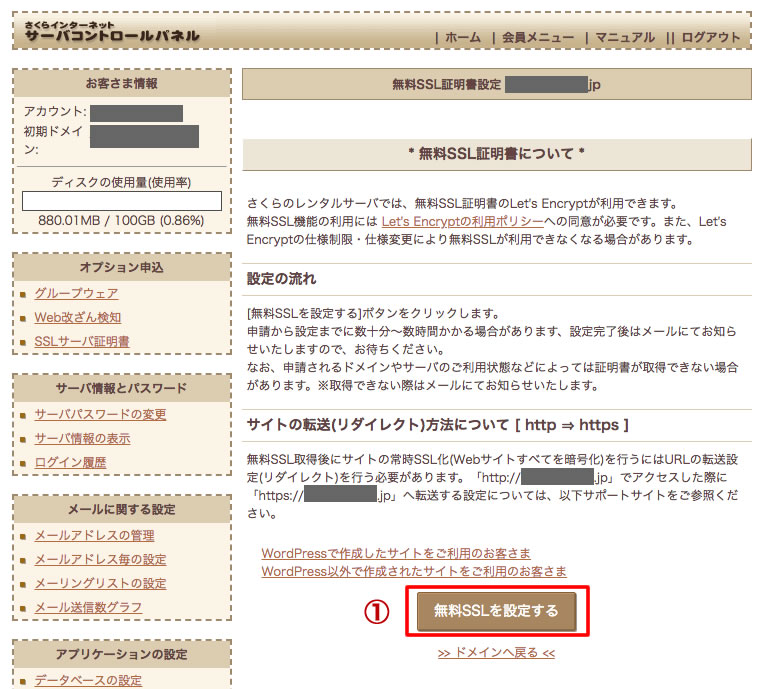Open サーバ情報の表示 page
The image size is (784, 689).
coord(82,438)
